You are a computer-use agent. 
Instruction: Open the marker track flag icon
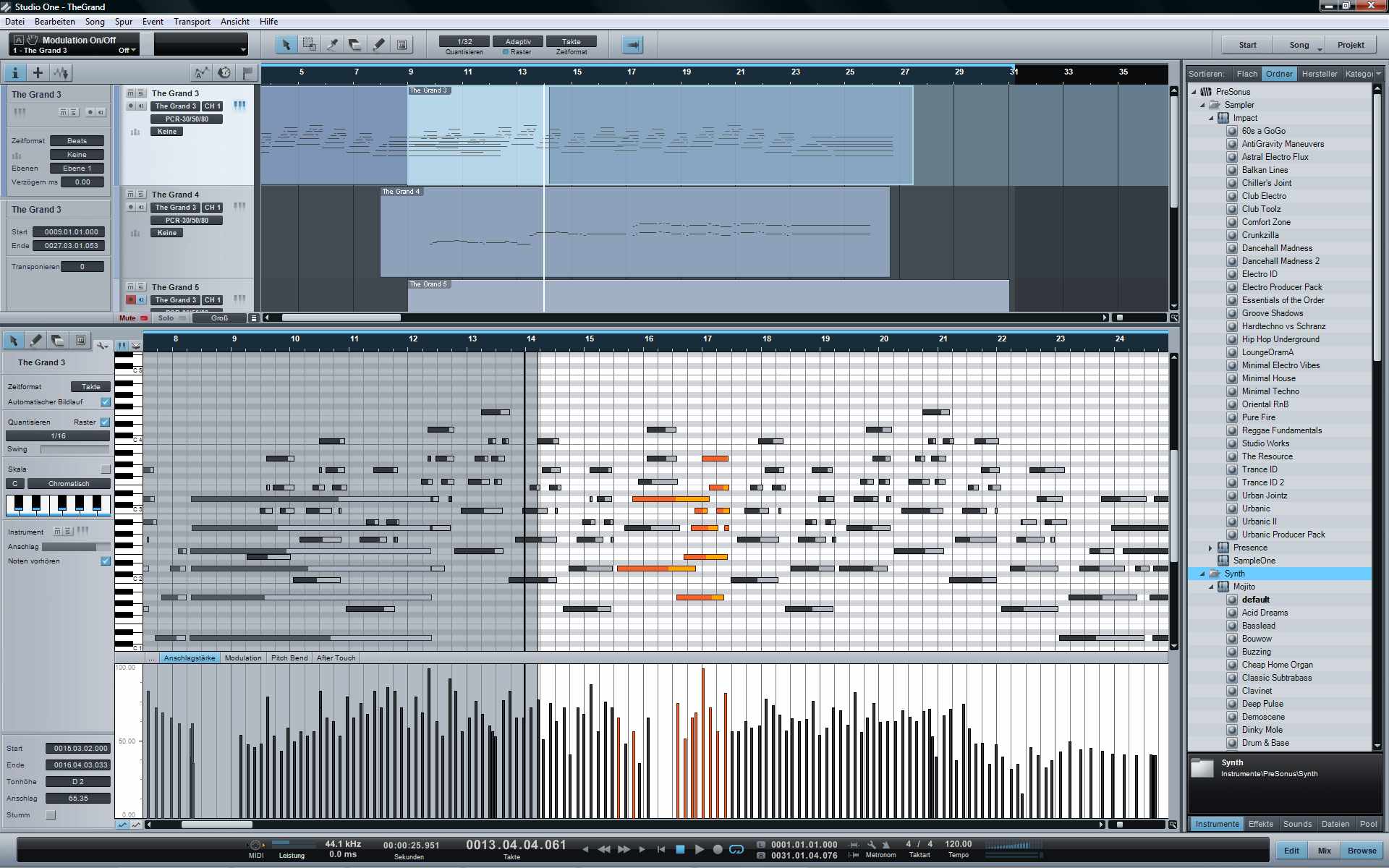(247, 72)
